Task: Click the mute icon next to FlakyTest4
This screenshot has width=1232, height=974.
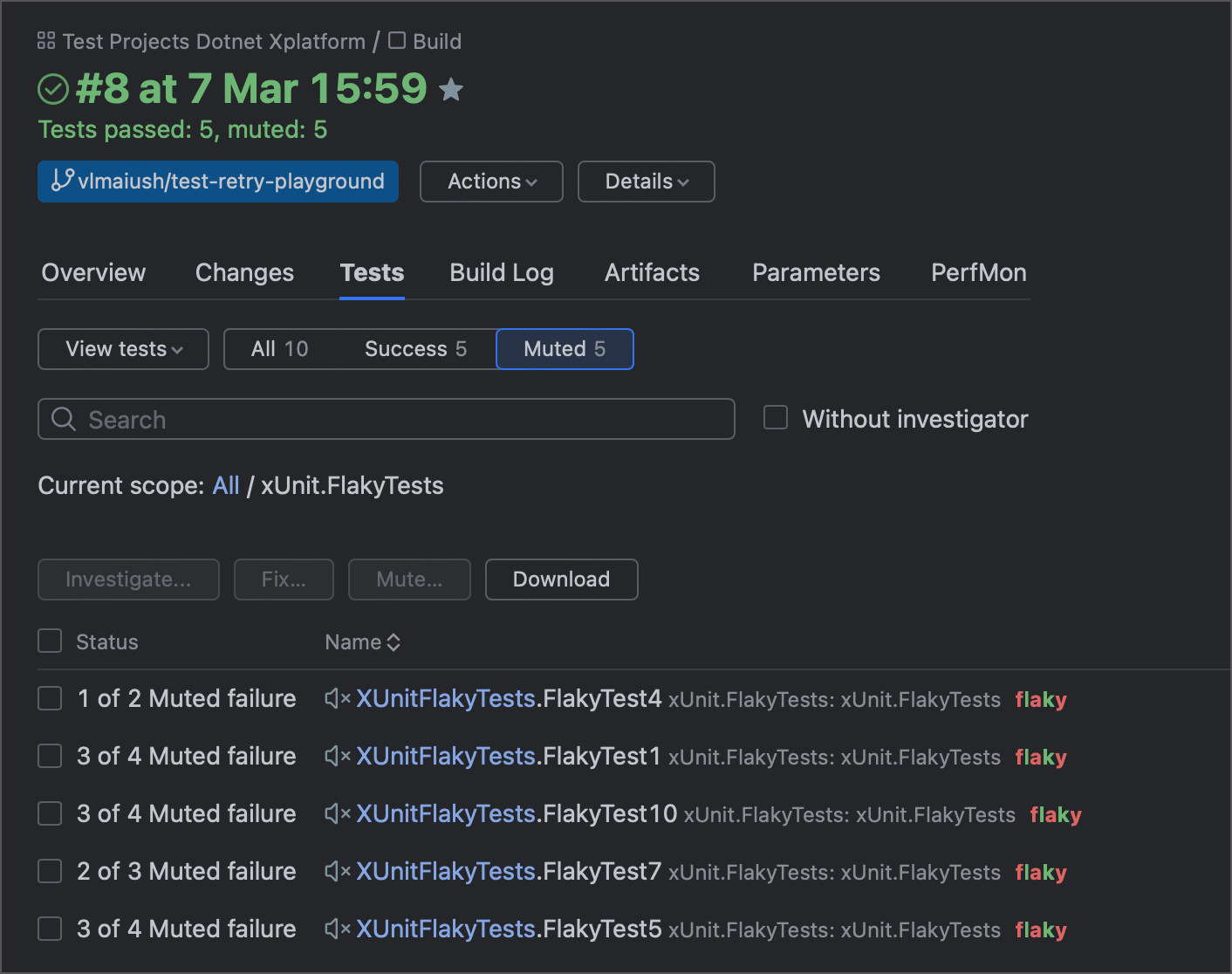Action: tap(338, 698)
